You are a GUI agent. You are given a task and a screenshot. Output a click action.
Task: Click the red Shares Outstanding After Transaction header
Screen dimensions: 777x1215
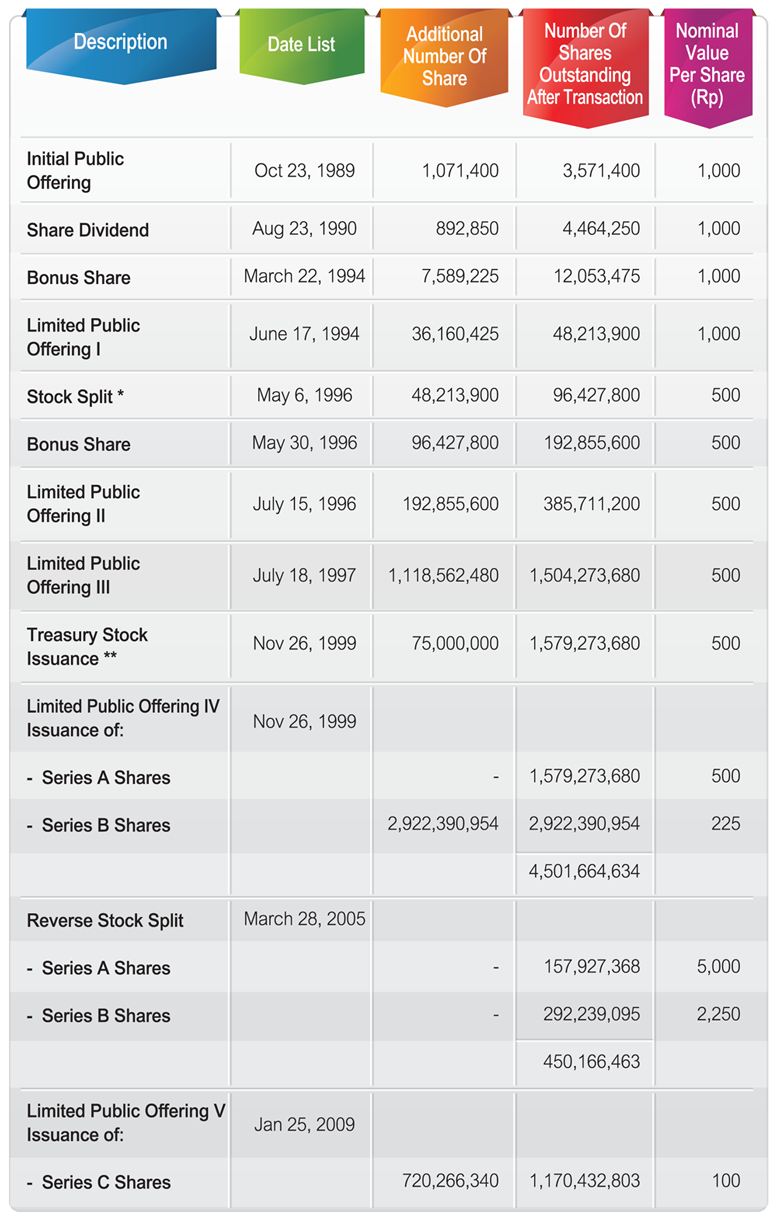(585, 65)
